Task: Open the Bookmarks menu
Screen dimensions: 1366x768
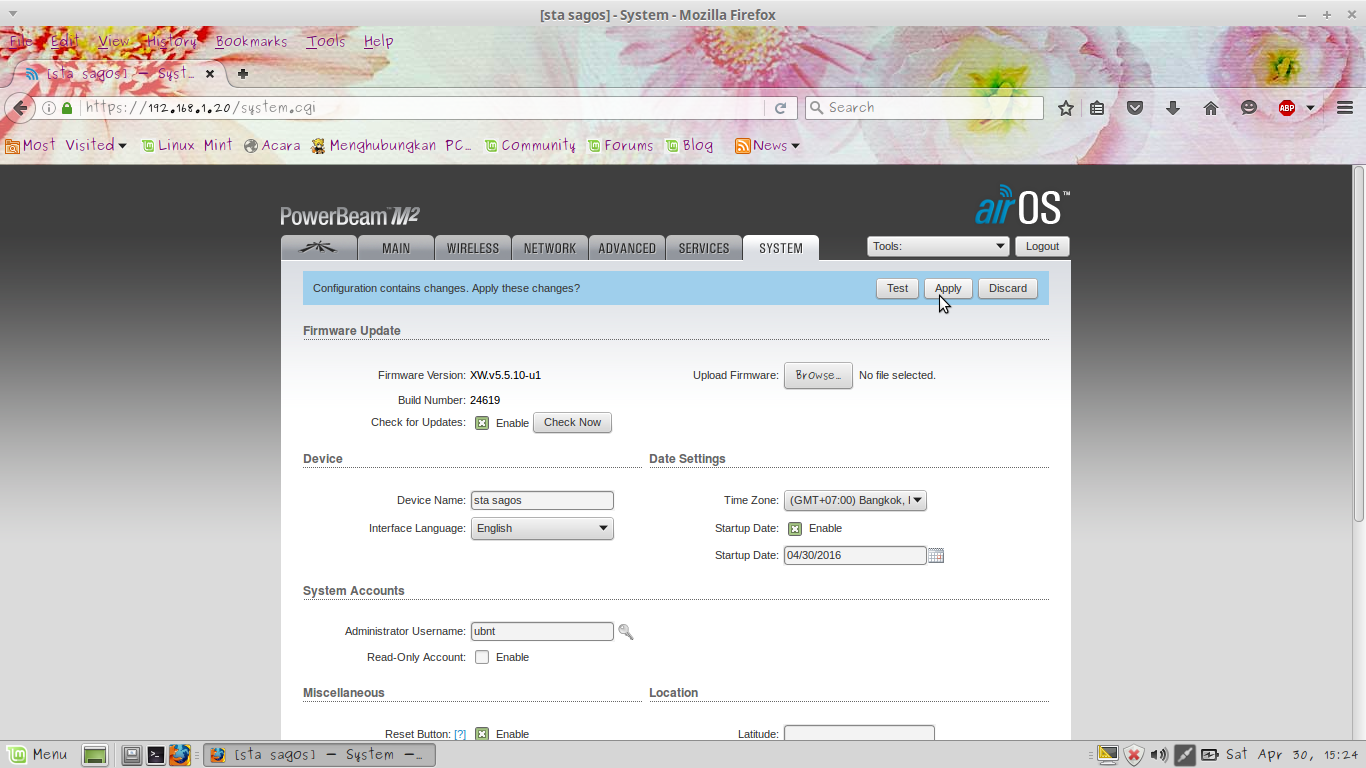Action: click(250, 41)
